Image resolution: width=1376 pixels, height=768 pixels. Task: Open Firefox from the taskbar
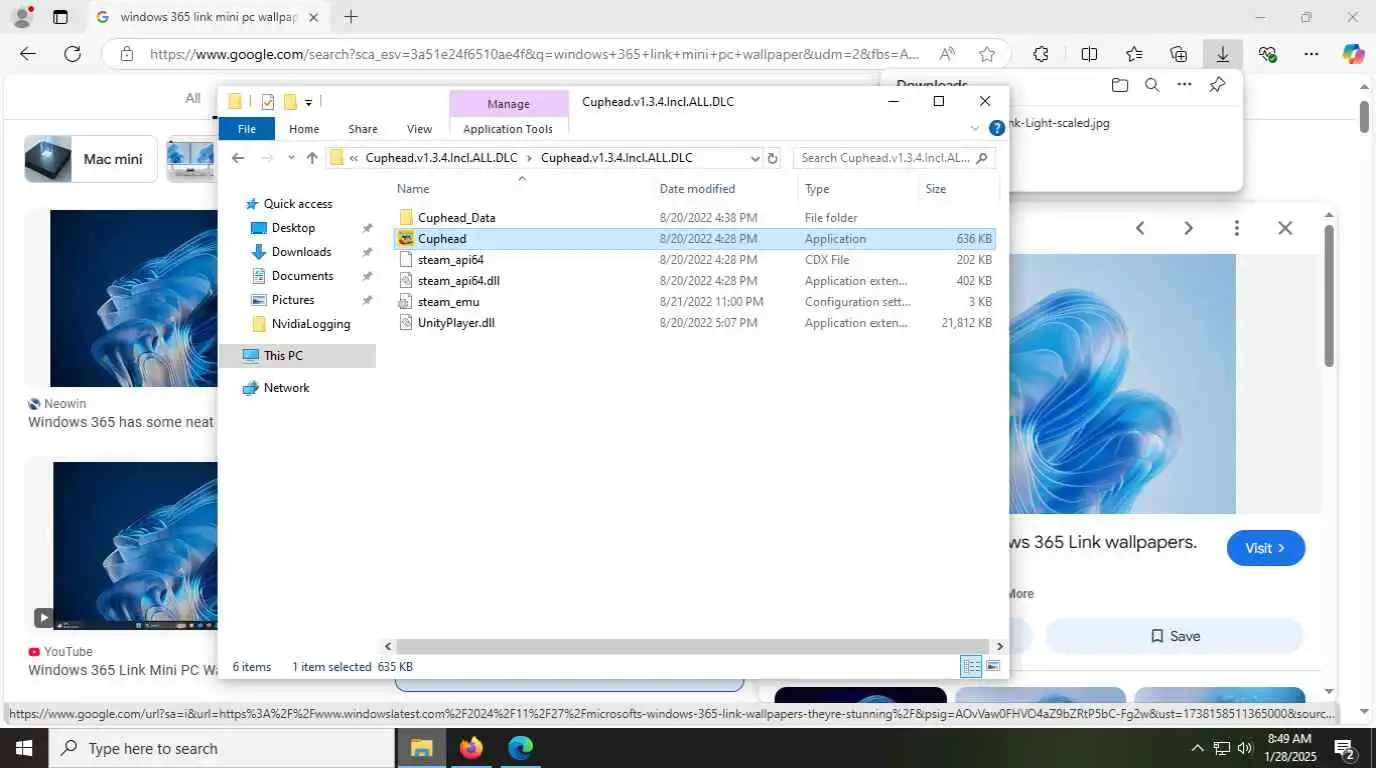click(x=471, y=748)
